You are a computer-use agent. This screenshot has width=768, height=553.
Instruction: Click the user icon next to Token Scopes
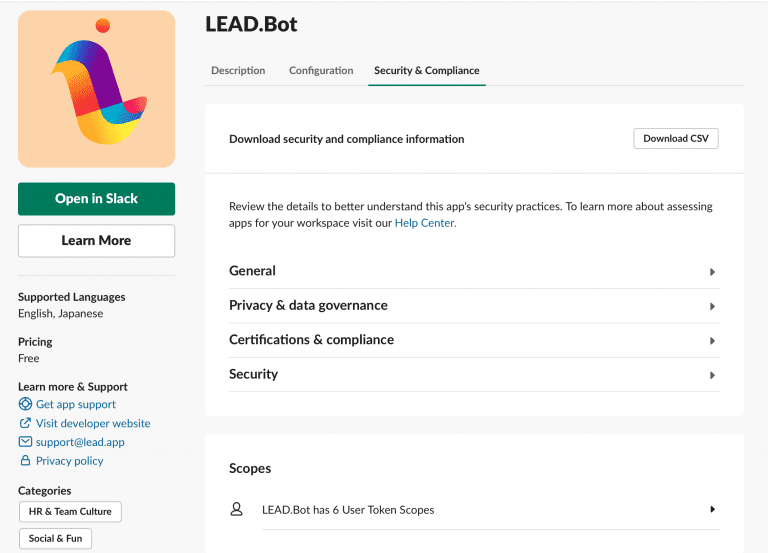[x=237, y=509]
